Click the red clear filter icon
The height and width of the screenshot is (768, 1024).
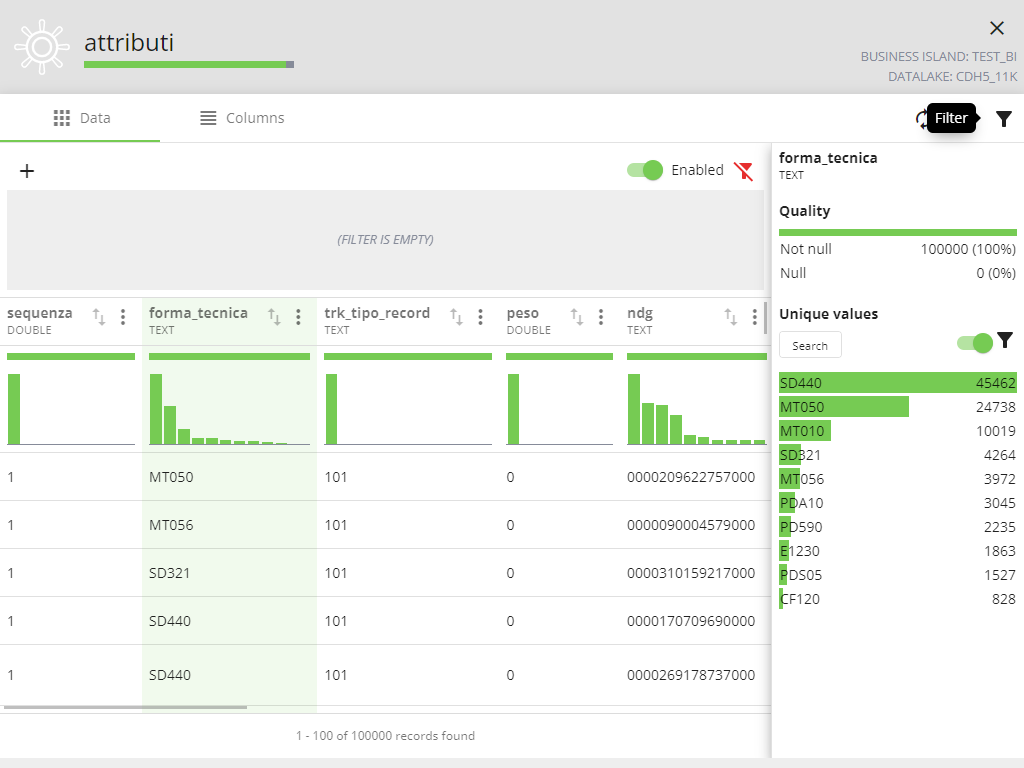pyautogui.click(x=743, y=171)
